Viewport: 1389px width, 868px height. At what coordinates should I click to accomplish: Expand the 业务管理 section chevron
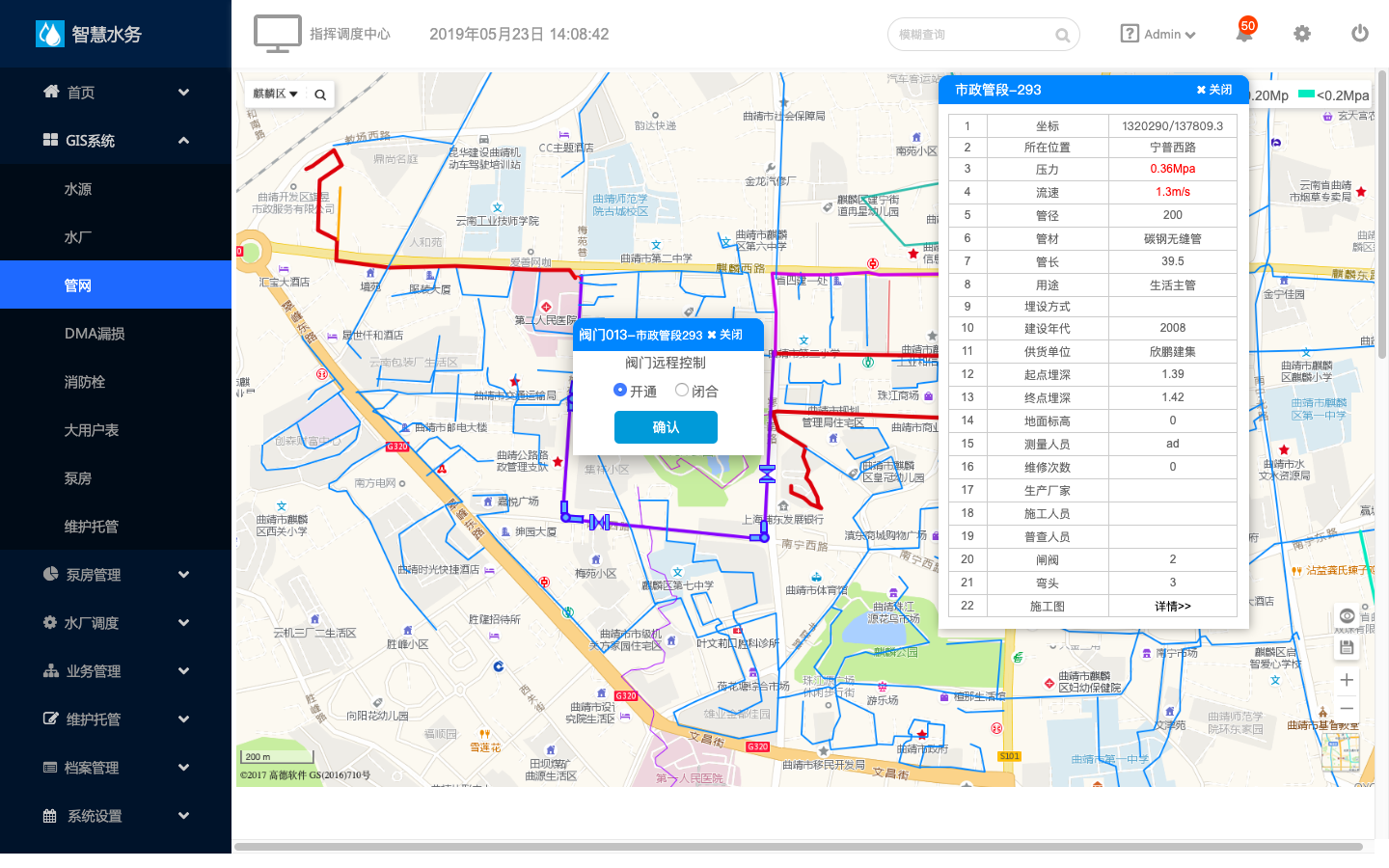pyautogui.click(x=183, y=671)
